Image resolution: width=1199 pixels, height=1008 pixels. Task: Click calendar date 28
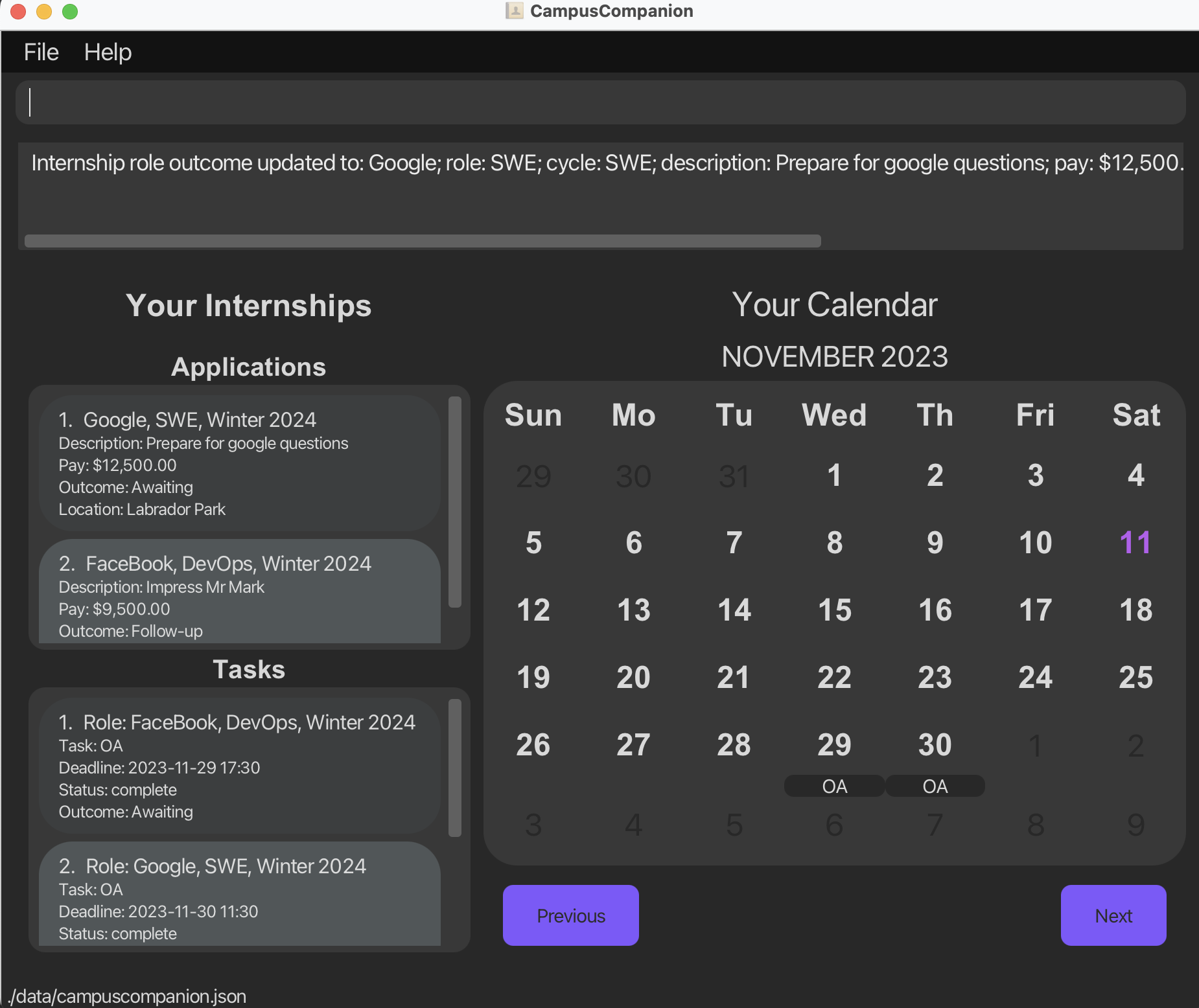[734, 745]
